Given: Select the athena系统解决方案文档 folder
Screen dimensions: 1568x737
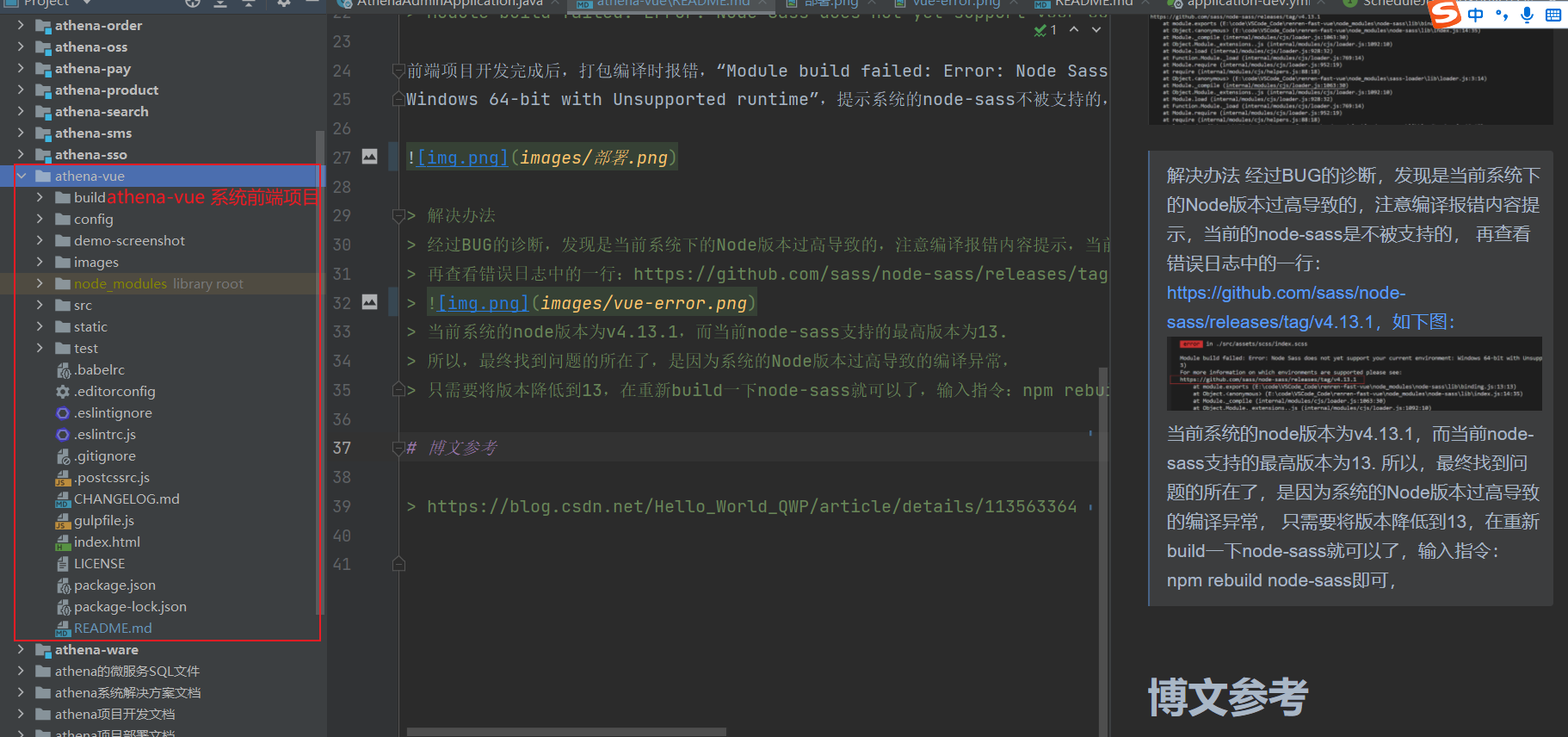Looking at the screenshot, I should coord(127,692).
